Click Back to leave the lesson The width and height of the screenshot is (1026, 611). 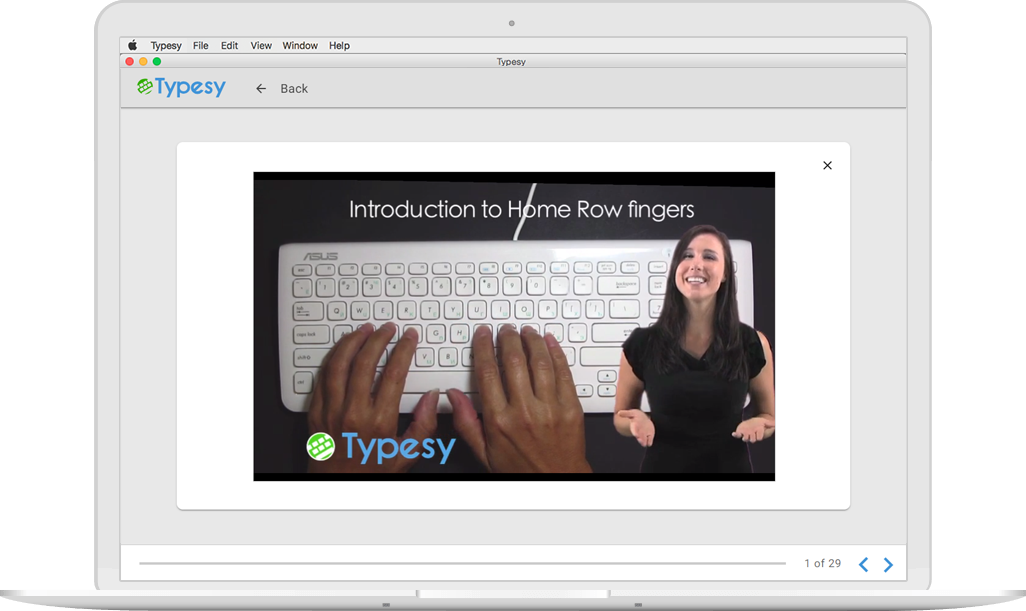click(x=293, y=88)
